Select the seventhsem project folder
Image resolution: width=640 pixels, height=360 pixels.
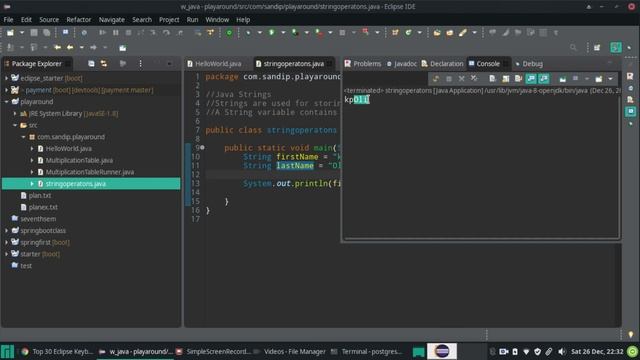pos(38,219)
